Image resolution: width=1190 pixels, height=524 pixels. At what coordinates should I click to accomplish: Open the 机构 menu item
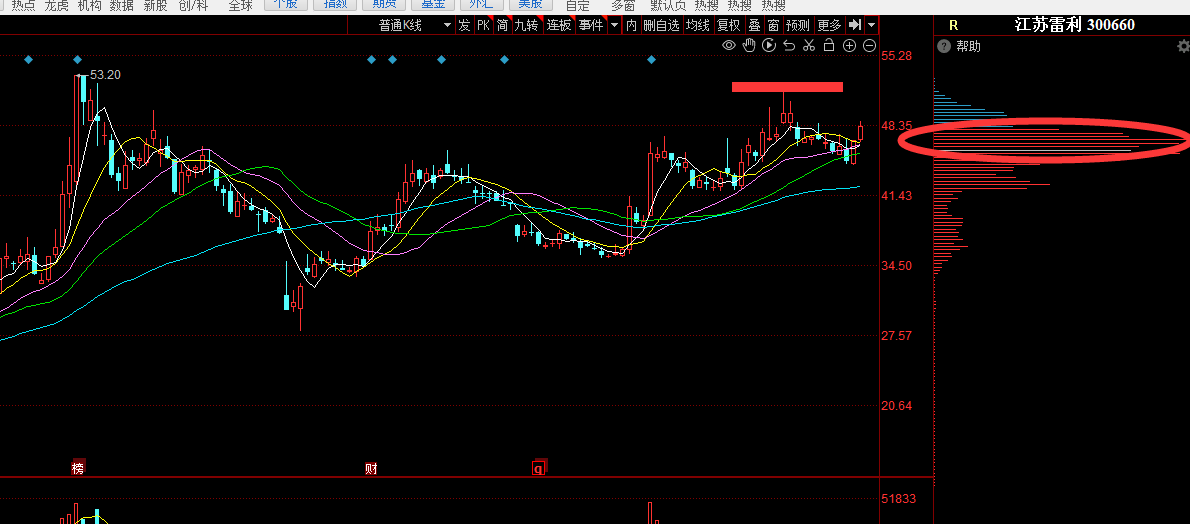coord(90,5)
